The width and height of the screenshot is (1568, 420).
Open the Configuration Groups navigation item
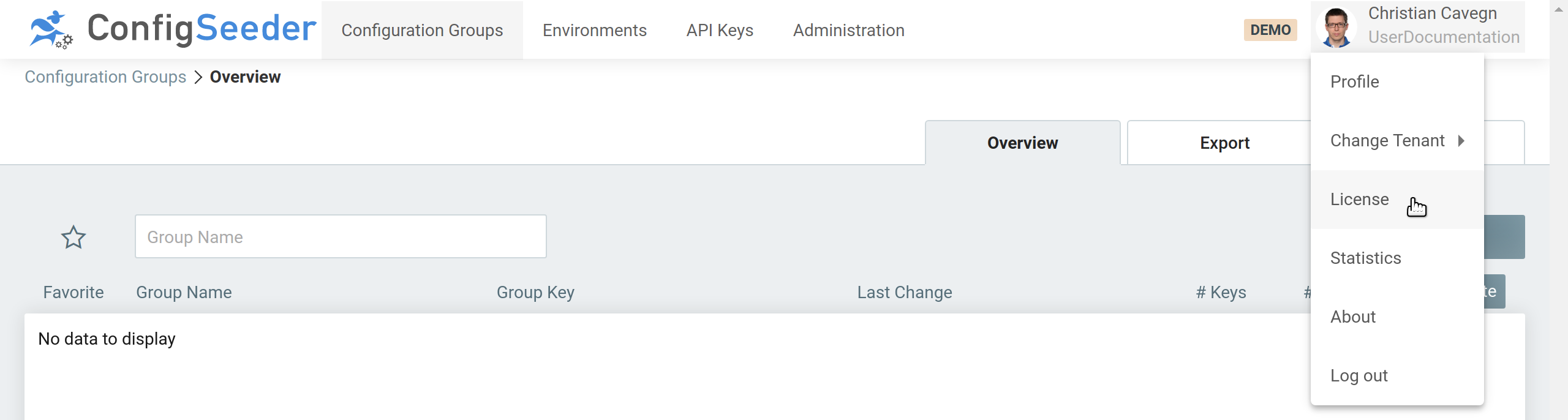pos(422,31)
